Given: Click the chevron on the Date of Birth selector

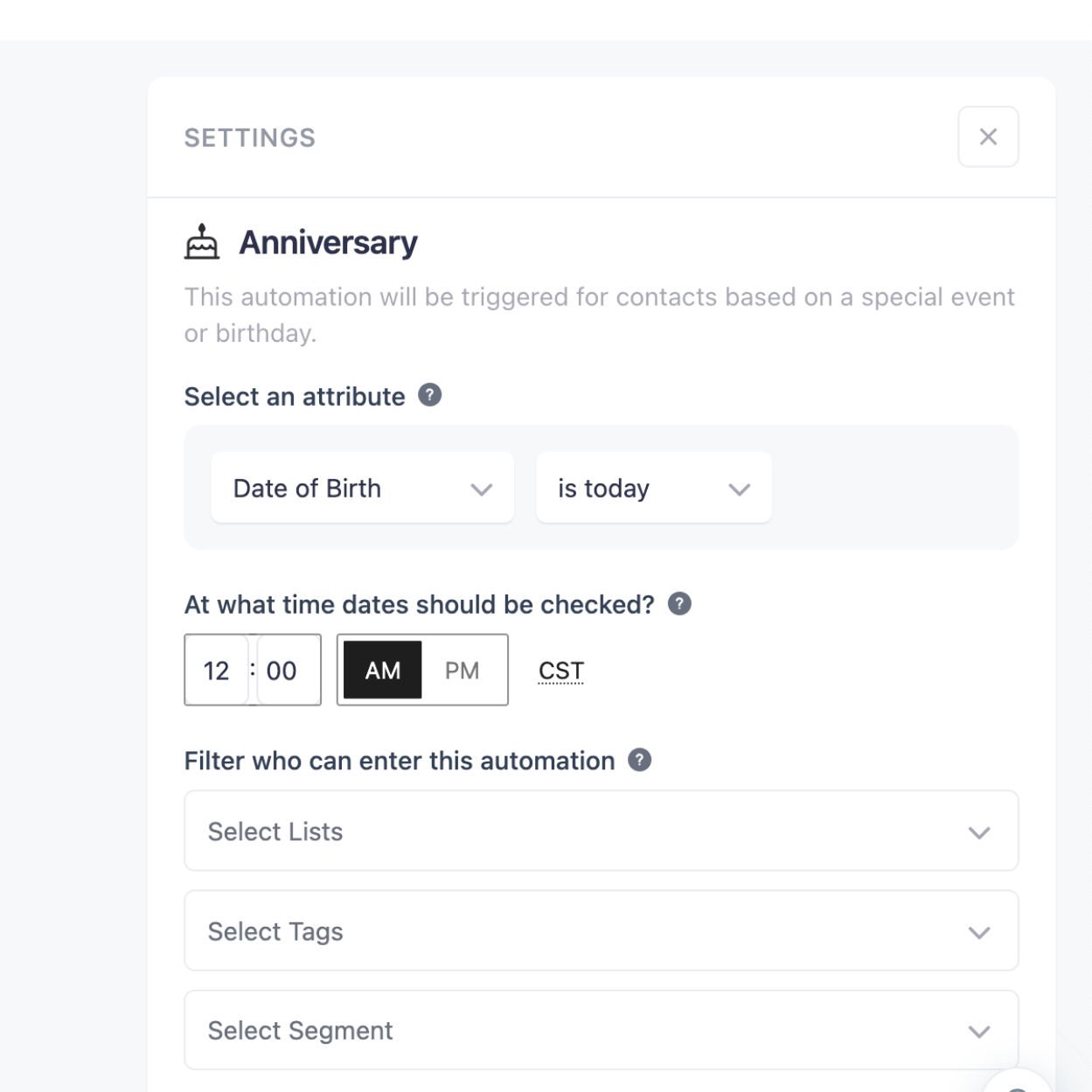Looking at the screenshot, I should (481, 490).
